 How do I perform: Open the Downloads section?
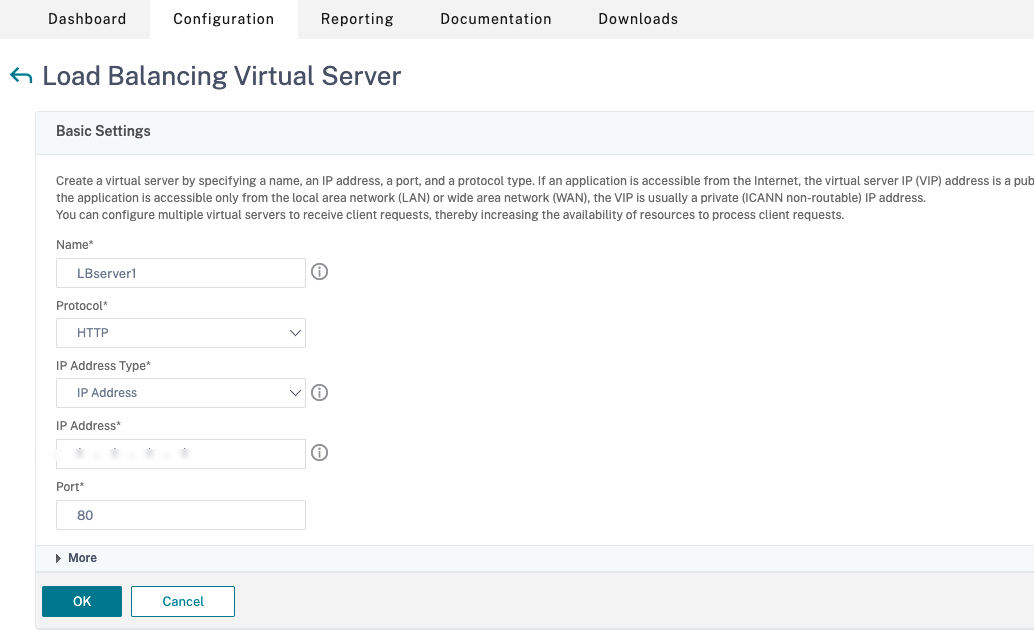[x=637, y=18]
